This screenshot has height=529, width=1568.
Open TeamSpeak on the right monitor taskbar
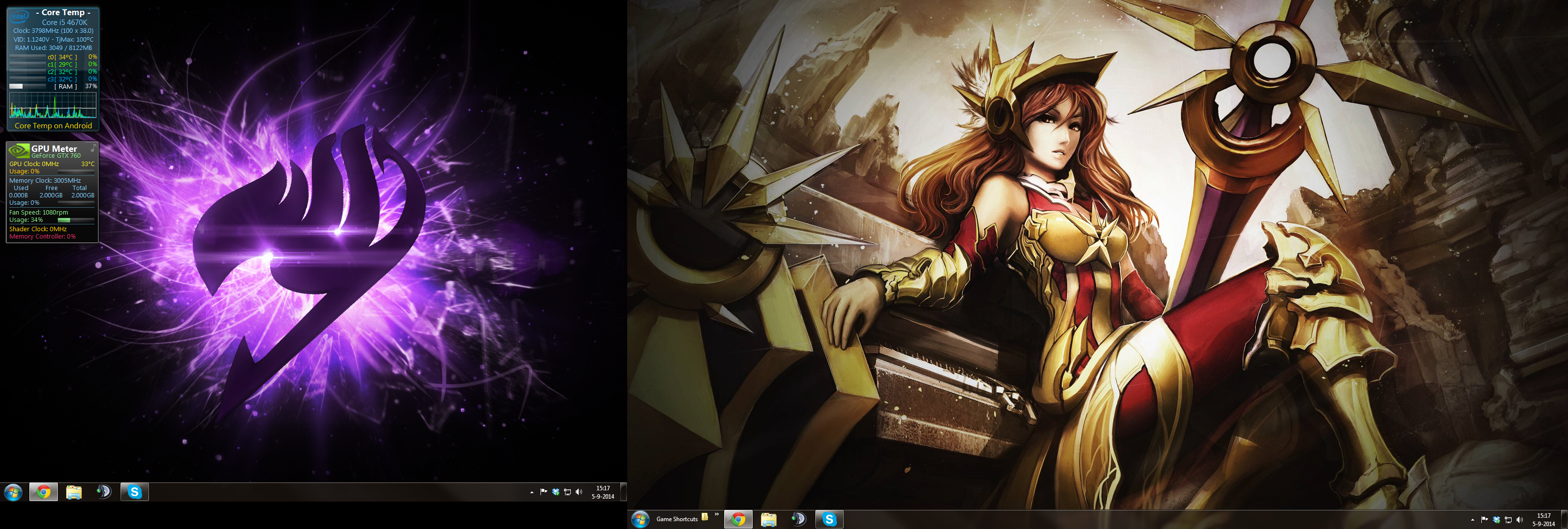[799, 519]
